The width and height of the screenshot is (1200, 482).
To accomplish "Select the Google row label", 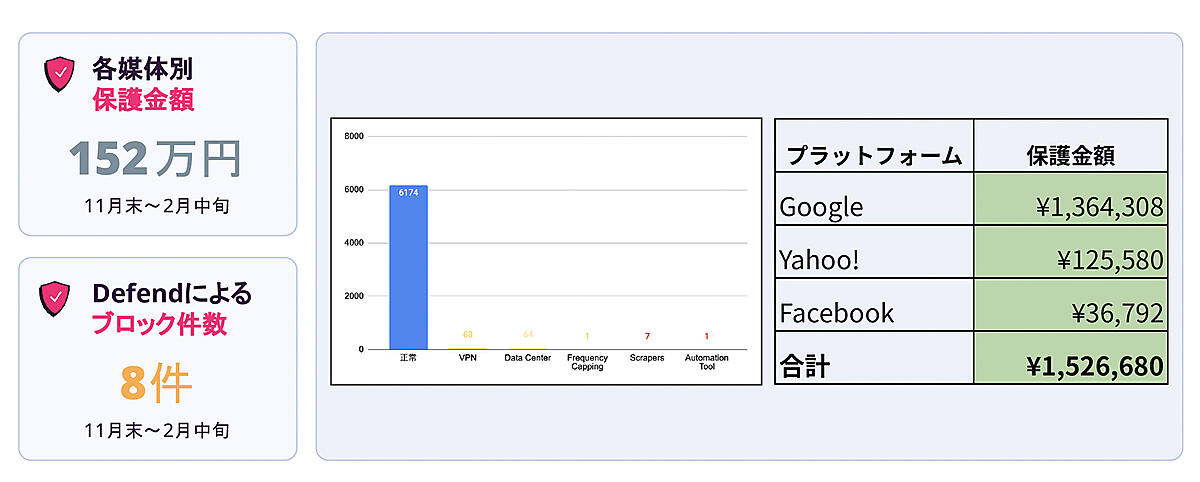I will [821, 207].
